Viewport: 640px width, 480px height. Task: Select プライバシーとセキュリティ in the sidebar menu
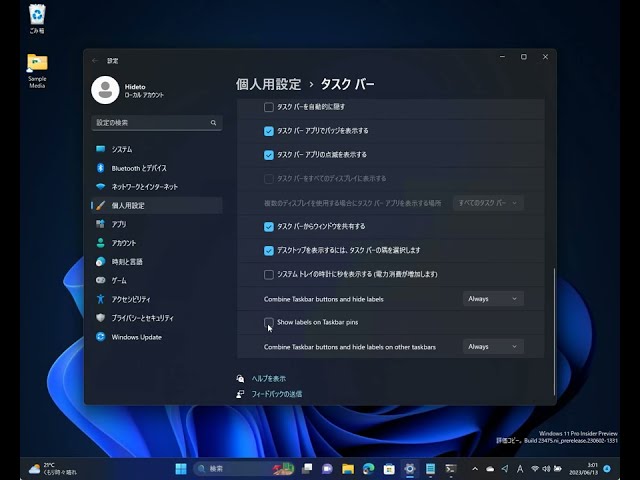point(149,318)
